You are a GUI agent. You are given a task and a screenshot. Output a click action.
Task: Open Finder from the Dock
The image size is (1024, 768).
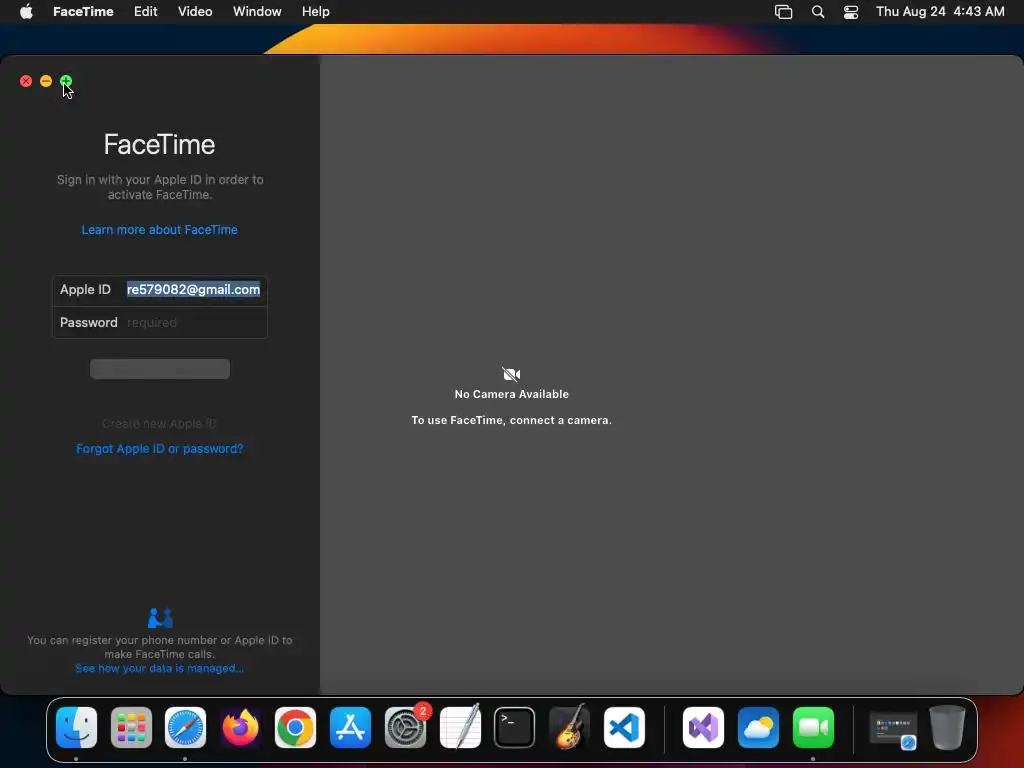click(x=76, y=727)
